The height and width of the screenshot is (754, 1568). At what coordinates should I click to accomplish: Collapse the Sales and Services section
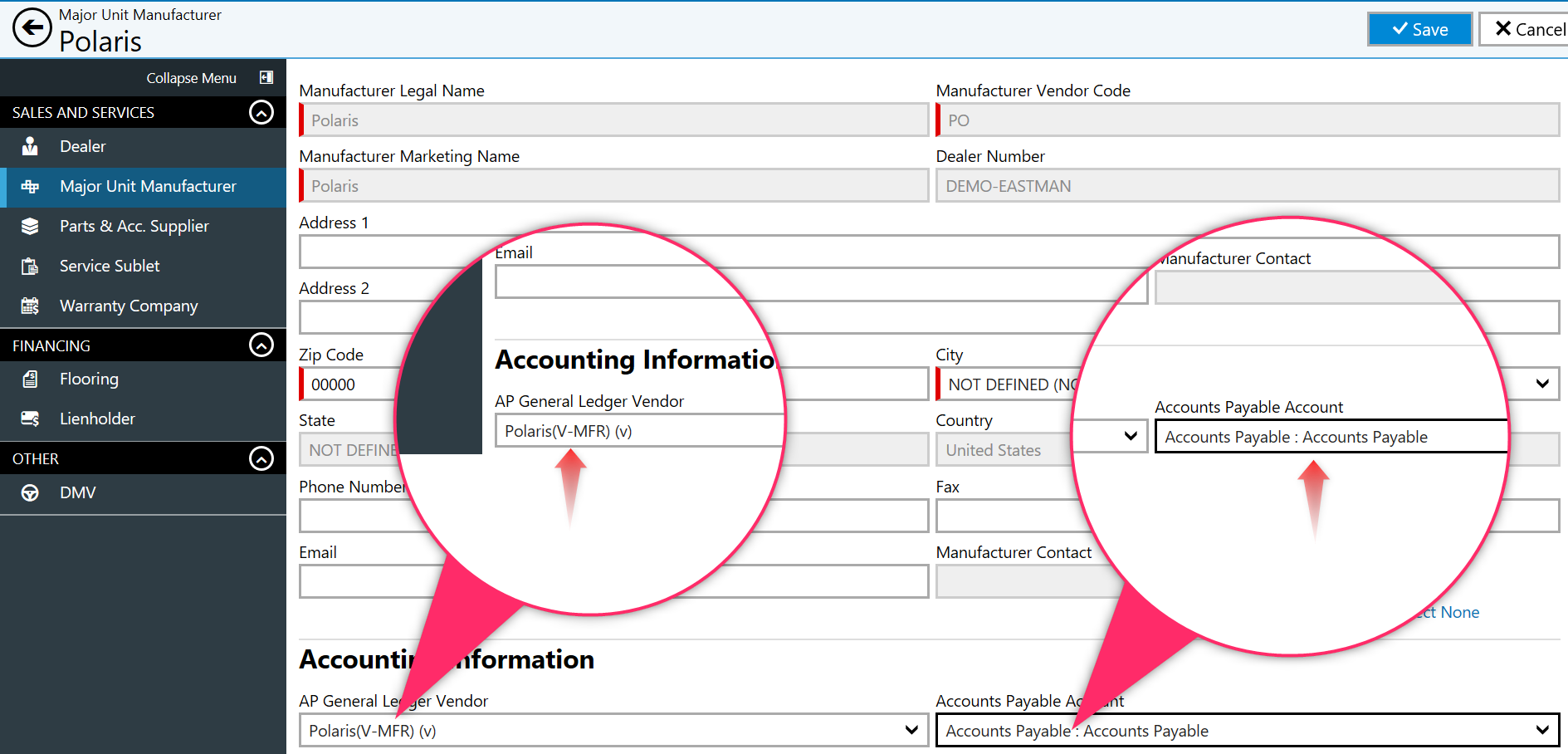click(261, 112)
